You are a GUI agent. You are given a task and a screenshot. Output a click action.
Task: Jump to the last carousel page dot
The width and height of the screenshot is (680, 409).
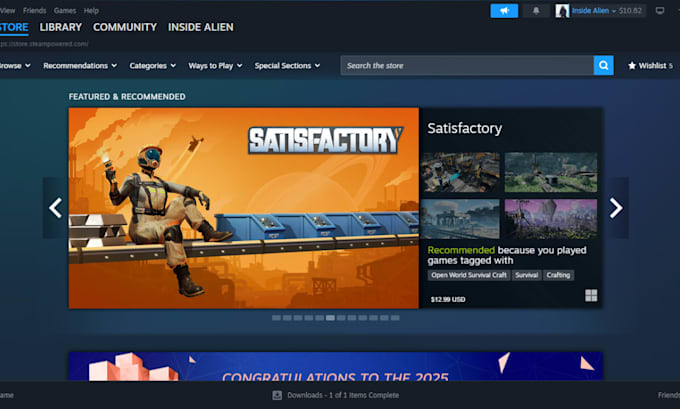click(x=395, y=318)
